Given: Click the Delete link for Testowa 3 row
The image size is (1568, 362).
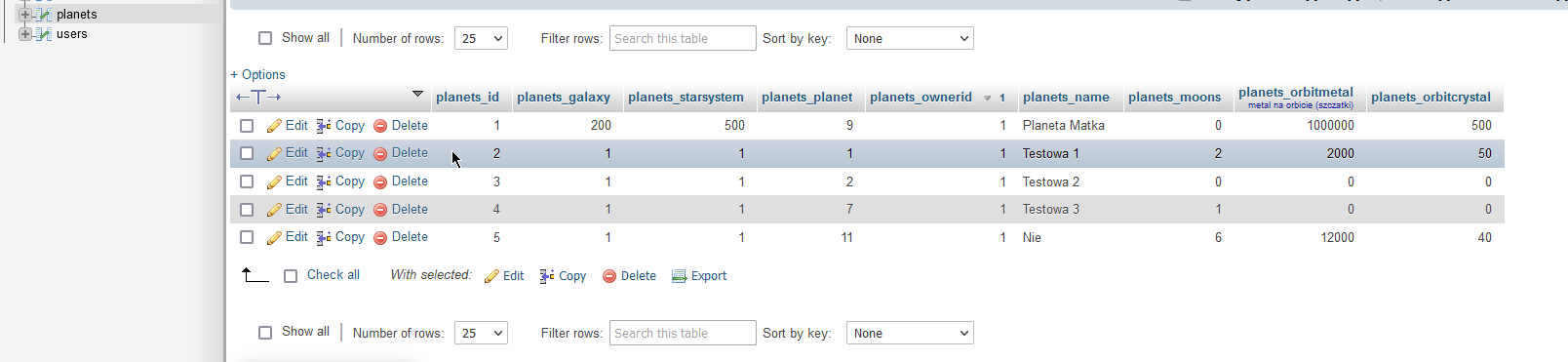Looking at the screenshot, I should point(410,209).
